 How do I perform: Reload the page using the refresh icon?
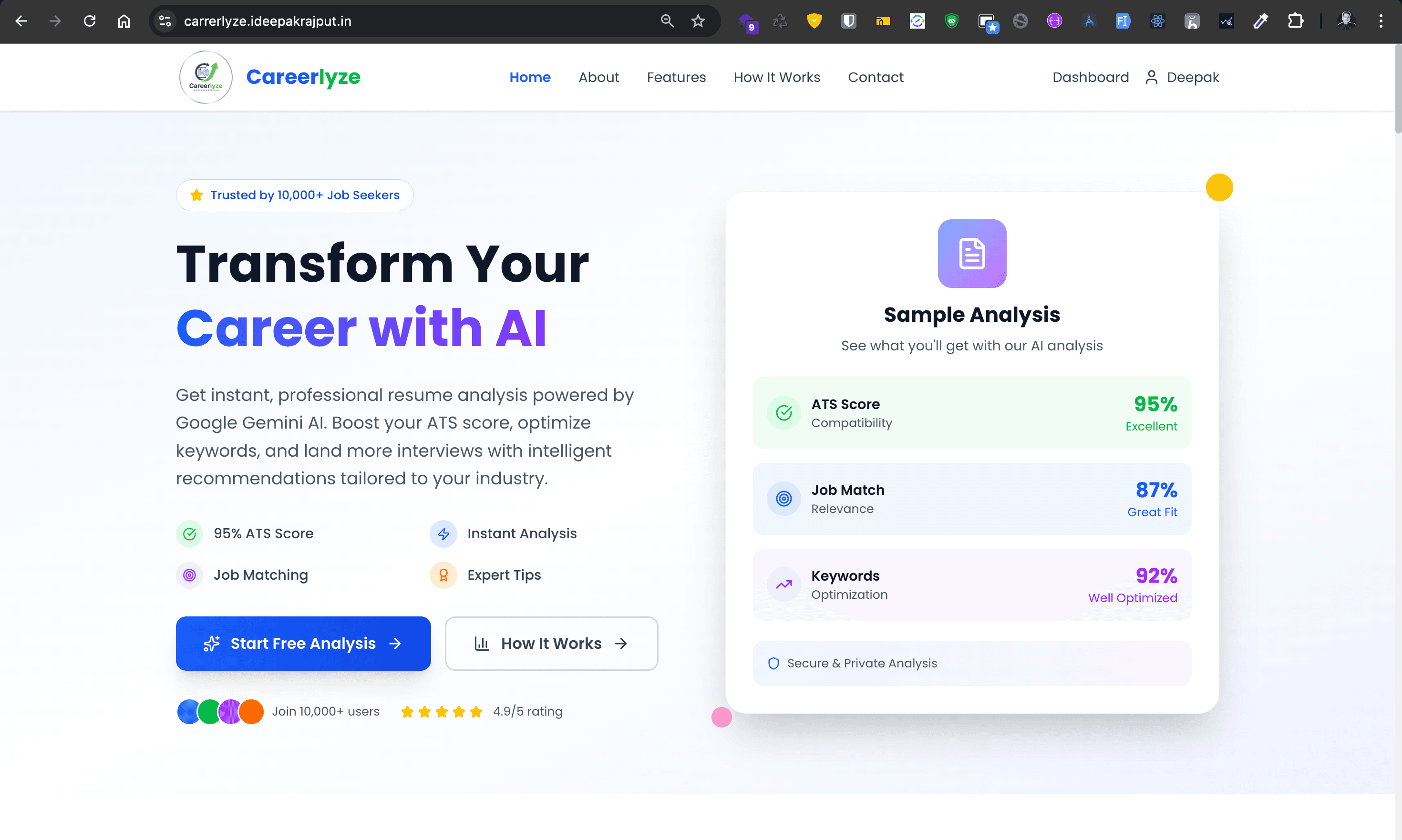(x=90, y=21)
